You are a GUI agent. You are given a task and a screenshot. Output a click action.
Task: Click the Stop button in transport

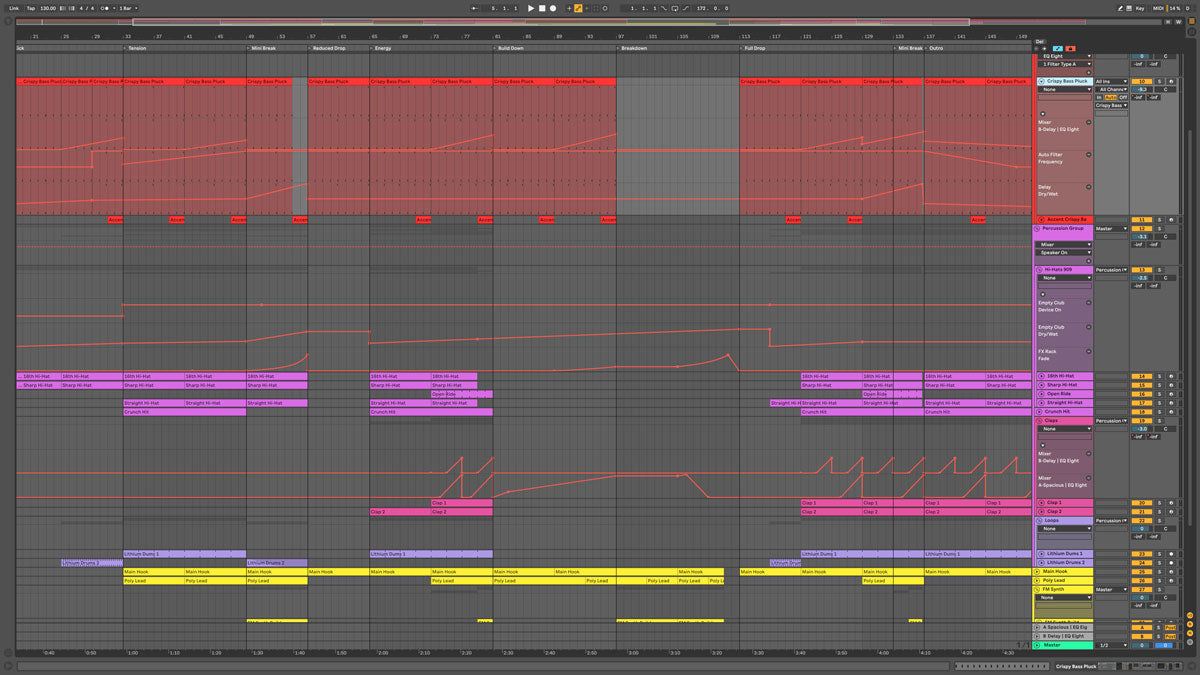[542, 8]
